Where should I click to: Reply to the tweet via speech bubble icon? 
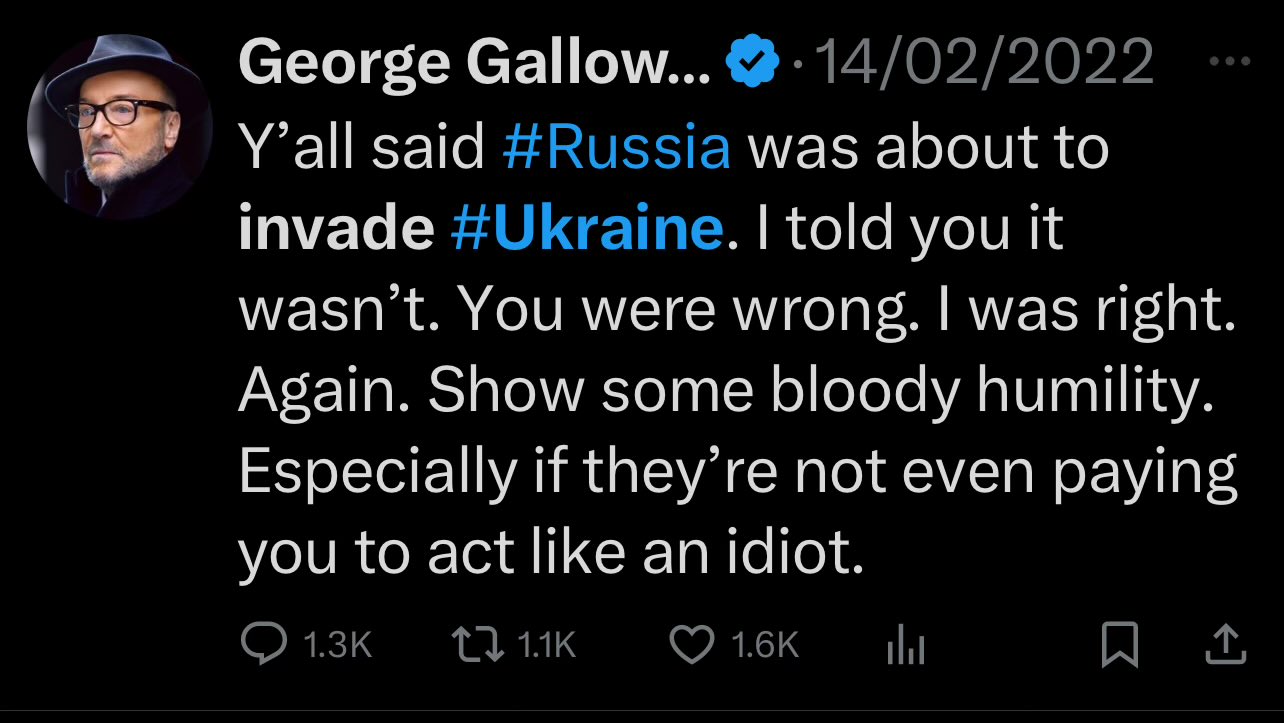point(264,645)
